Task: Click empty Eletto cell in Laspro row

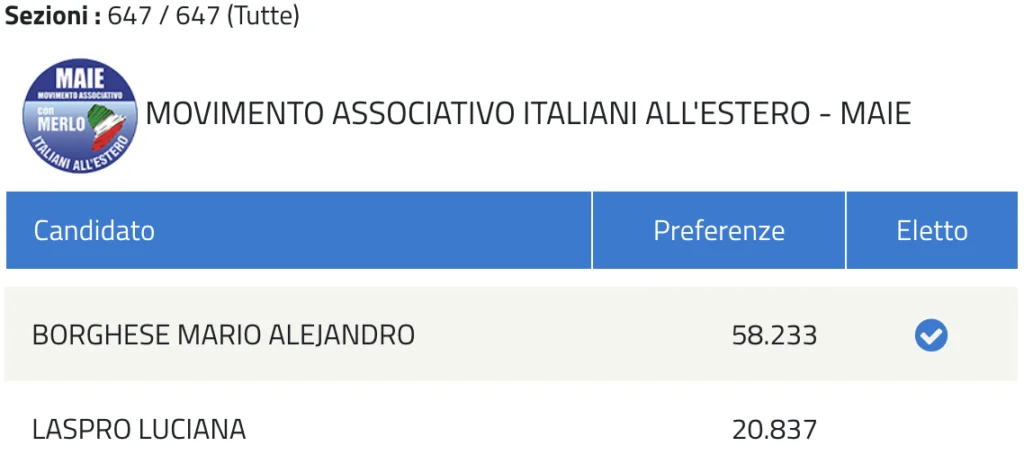Action: tap(931, 430)
